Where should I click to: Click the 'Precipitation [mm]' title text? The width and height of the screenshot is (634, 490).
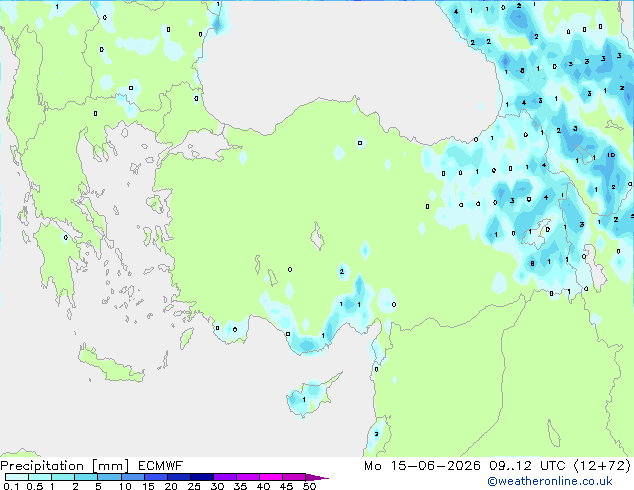click(x=65, y=466)
